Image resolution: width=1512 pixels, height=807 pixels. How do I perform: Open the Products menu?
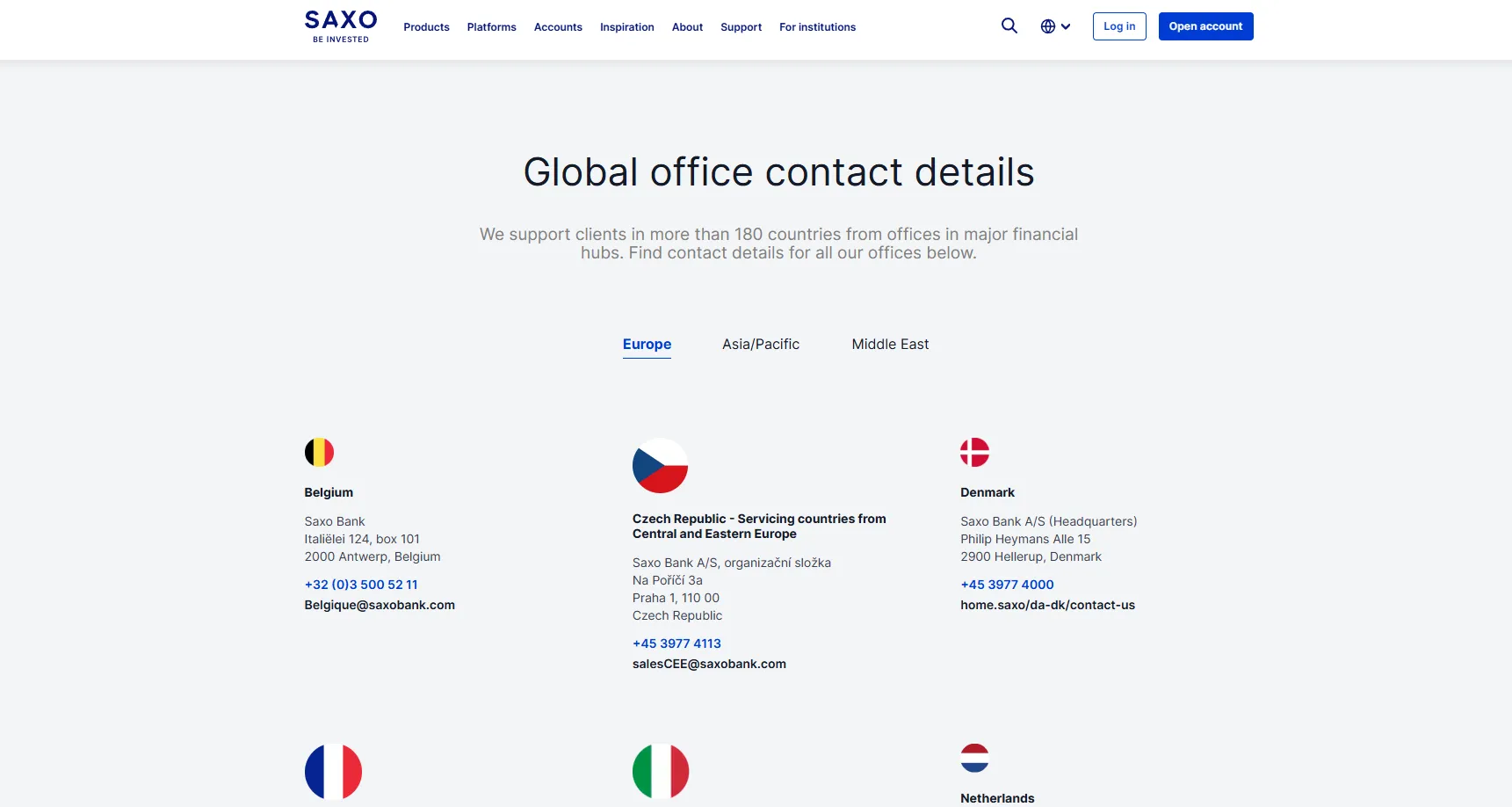(x=426, y=27)
